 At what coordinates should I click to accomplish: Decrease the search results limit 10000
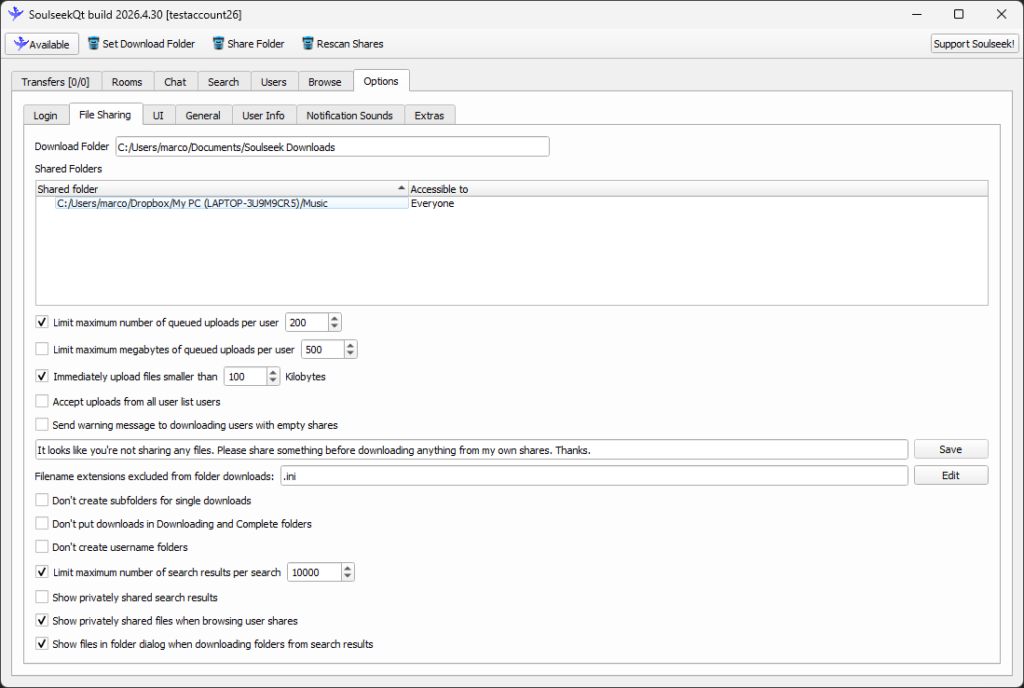point(347,576)
